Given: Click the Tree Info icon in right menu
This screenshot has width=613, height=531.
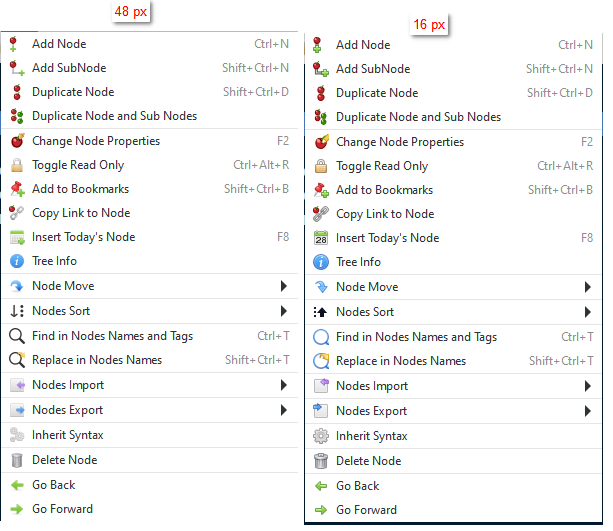Looking at the screenshot, I should (x=321, y=262).
